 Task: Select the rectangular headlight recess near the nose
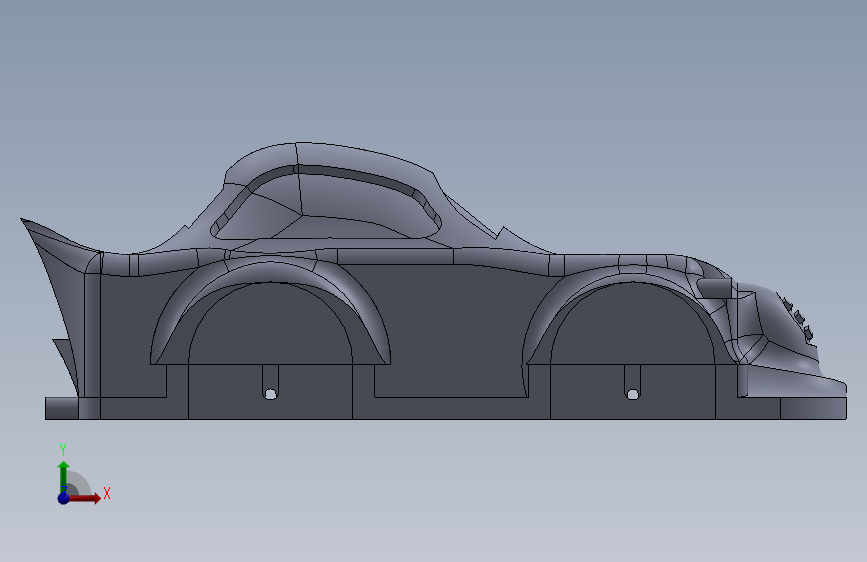[714, 288]
